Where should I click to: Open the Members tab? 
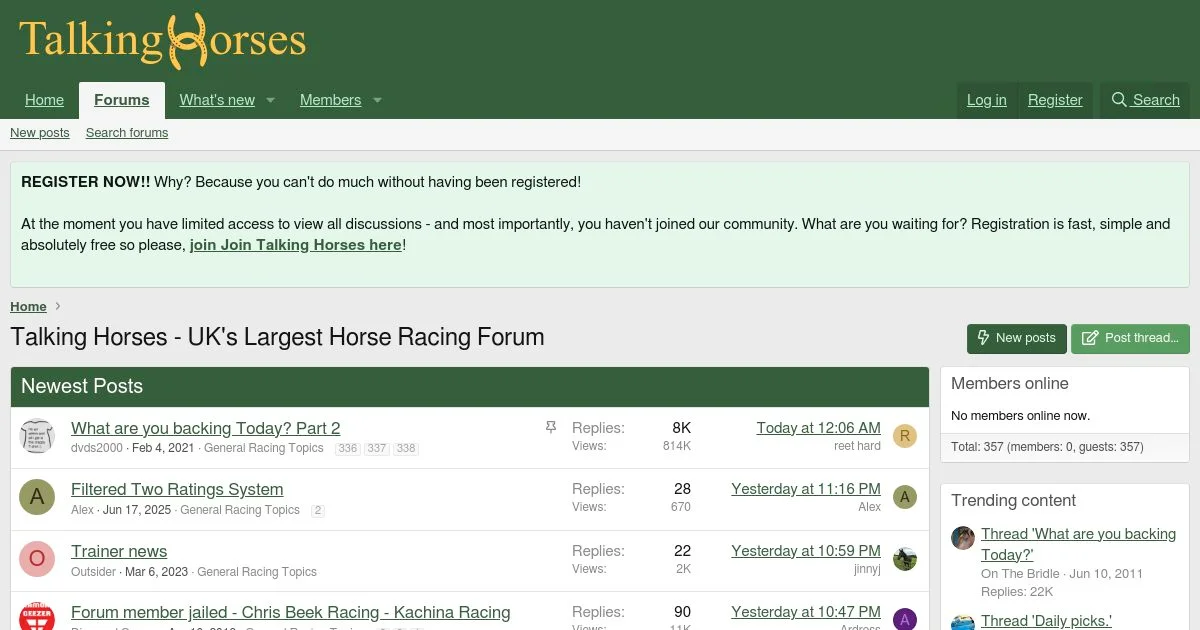tap(330, 100)
